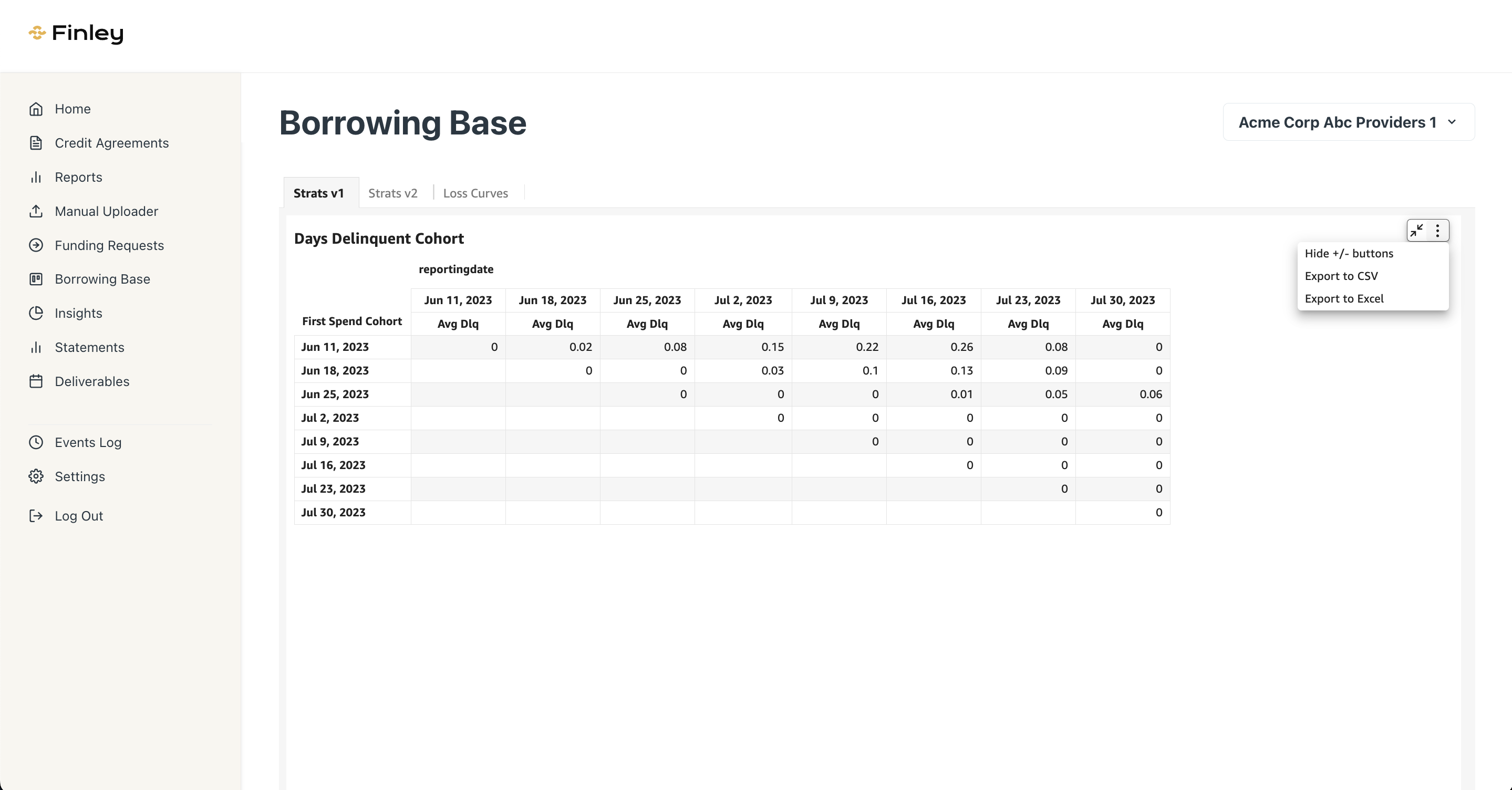The height and width of the screenshot is (790, 1512).
Task: Go to Statements in the sidebar
Action: pos(89,347)
